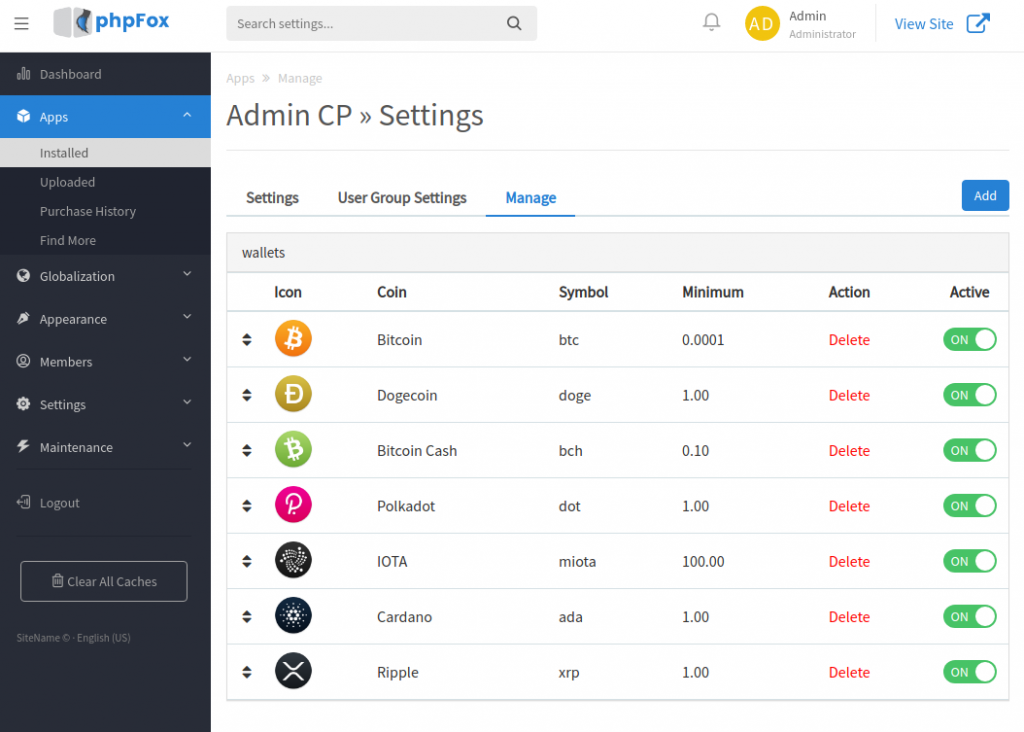Expand the Globalization sidebar section
This screenshot has height=732, width=1024.
tap(105, 276)
